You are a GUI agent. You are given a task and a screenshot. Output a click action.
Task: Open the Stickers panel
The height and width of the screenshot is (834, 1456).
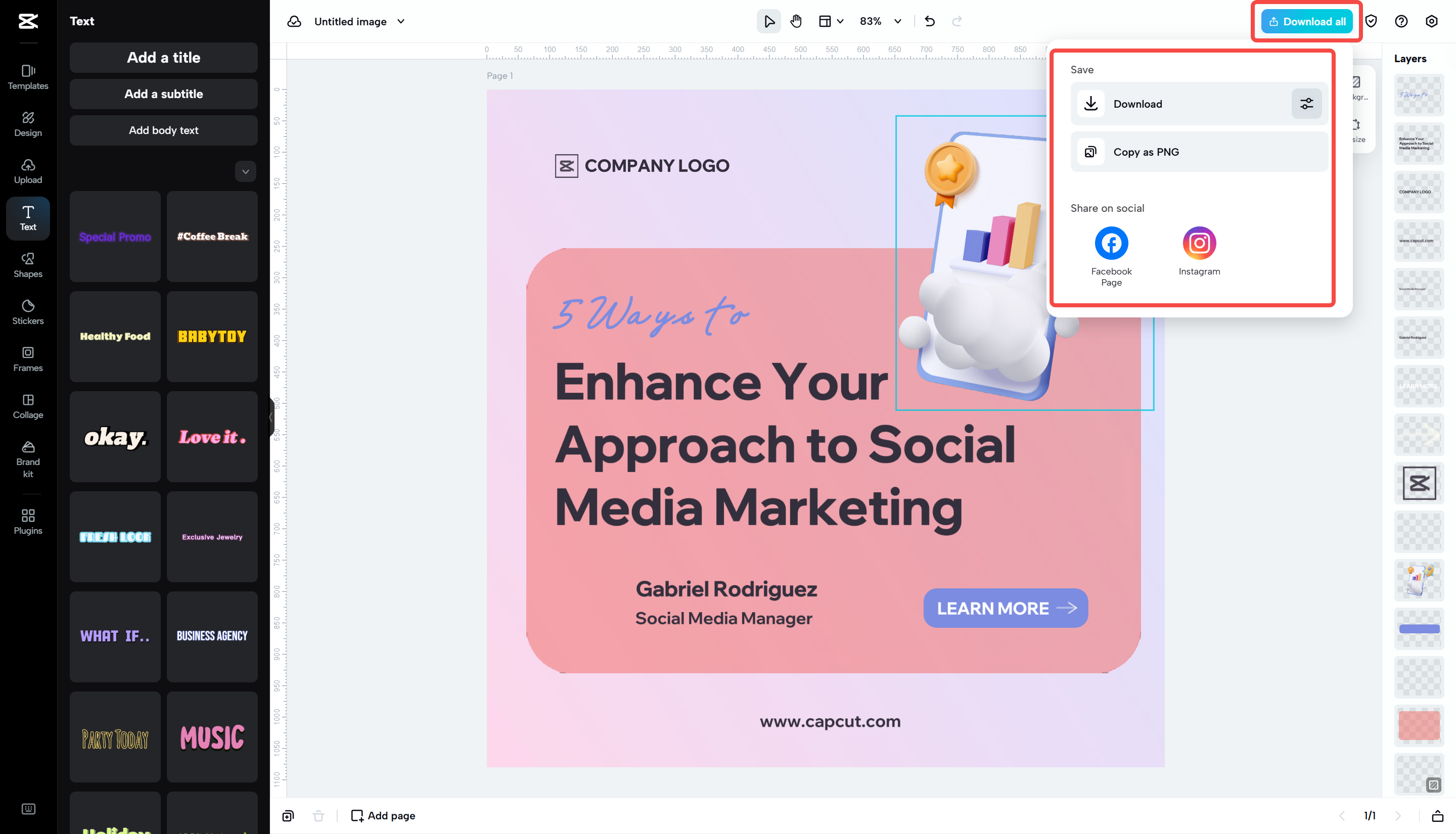[x=27, y=311]
